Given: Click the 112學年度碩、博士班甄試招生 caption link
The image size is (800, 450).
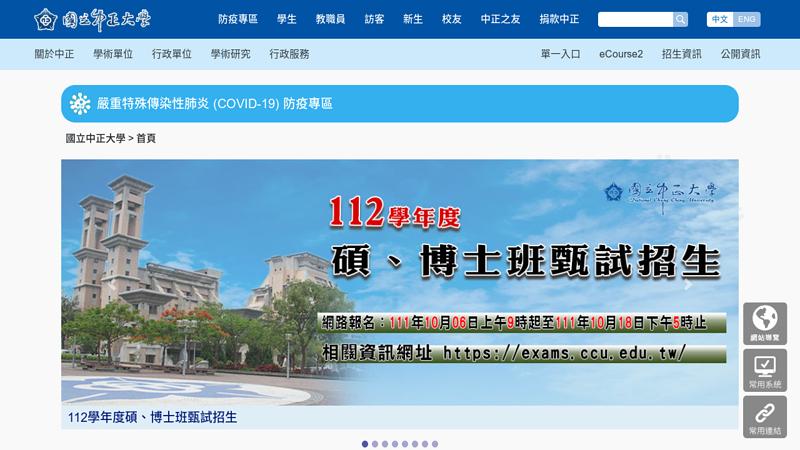Looking at the screenshot, I should [x=153, y=417].
